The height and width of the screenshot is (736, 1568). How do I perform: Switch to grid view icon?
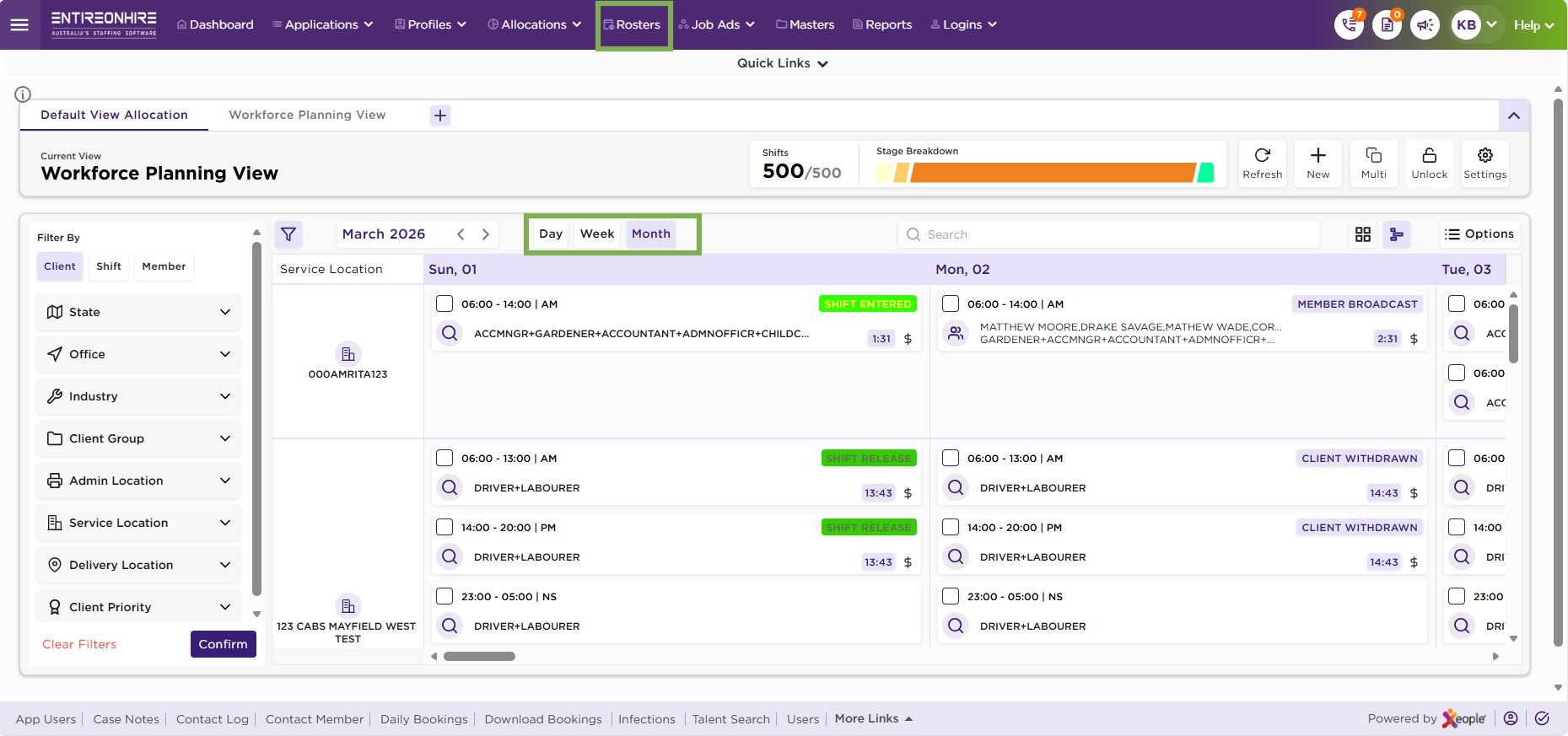(1363, 234)
